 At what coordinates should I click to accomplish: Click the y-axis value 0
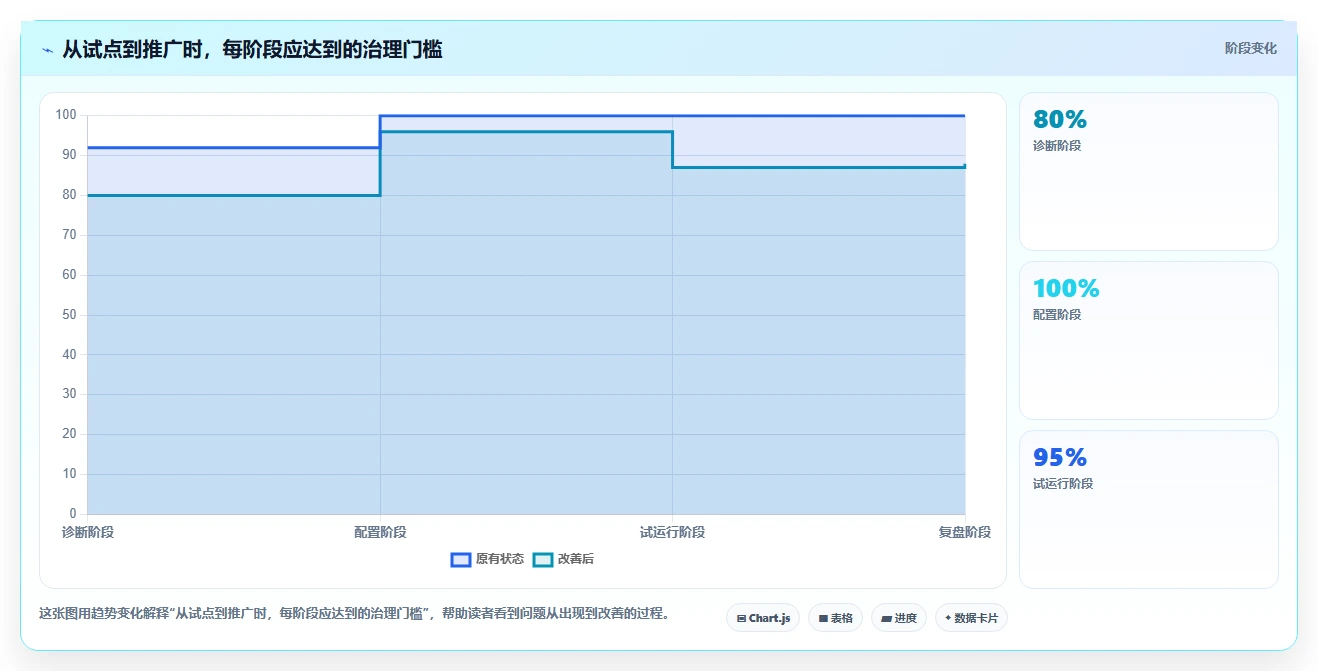[x=73, y=514]
